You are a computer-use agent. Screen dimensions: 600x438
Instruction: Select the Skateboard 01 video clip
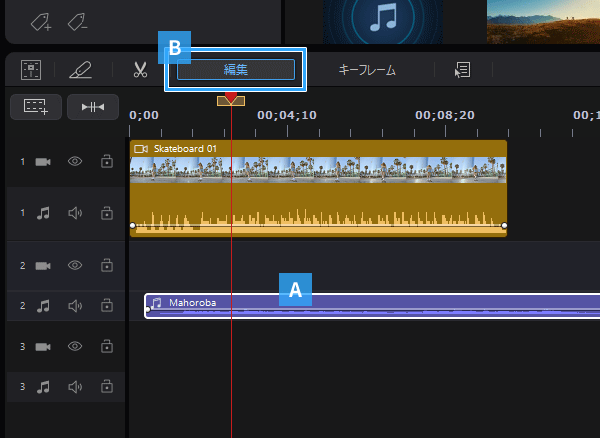[318, 162]
